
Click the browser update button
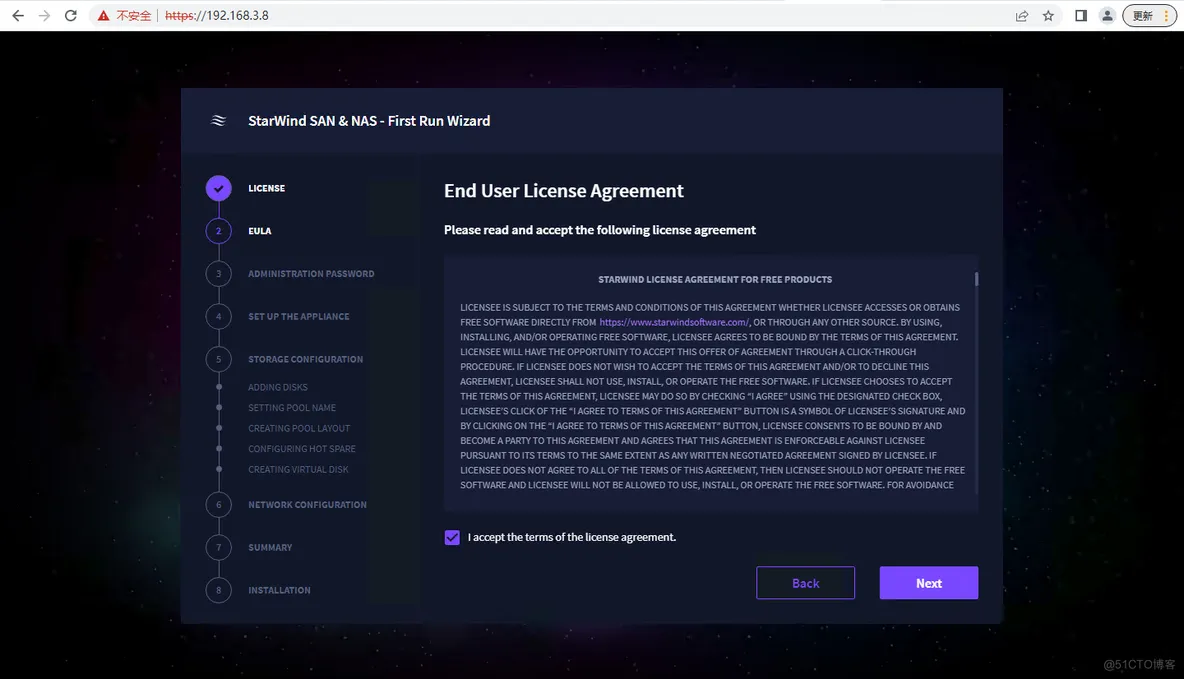point(1149,15)
